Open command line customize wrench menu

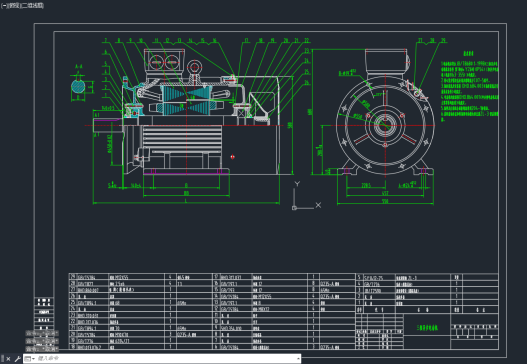point(17,359)
